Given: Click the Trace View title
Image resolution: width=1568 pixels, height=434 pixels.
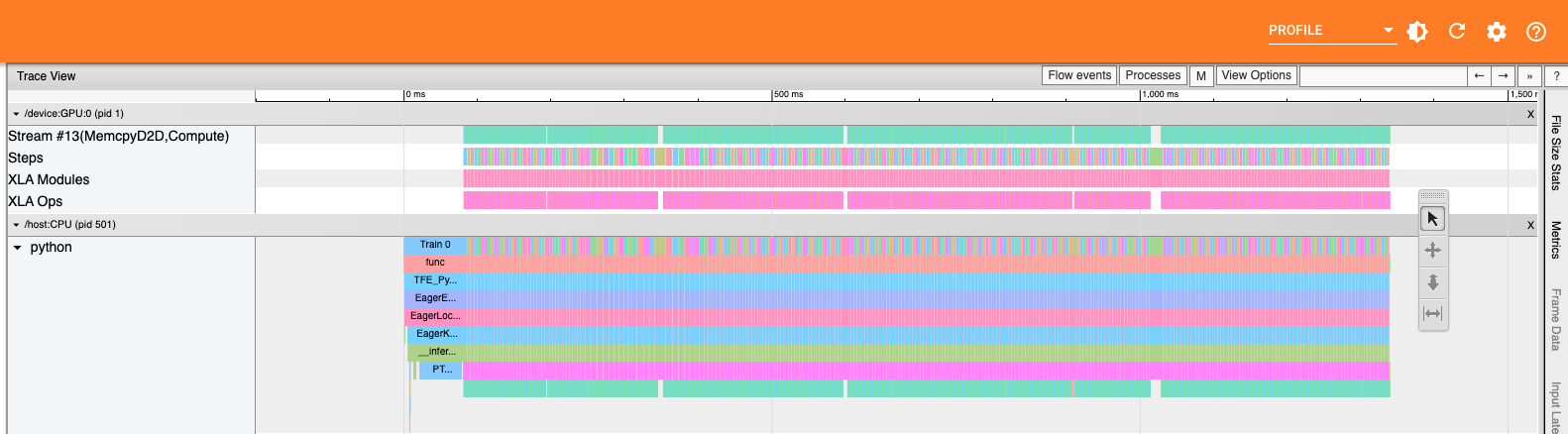Looking at the screenshot, I should pyautogui.click(x=46, y=76).
